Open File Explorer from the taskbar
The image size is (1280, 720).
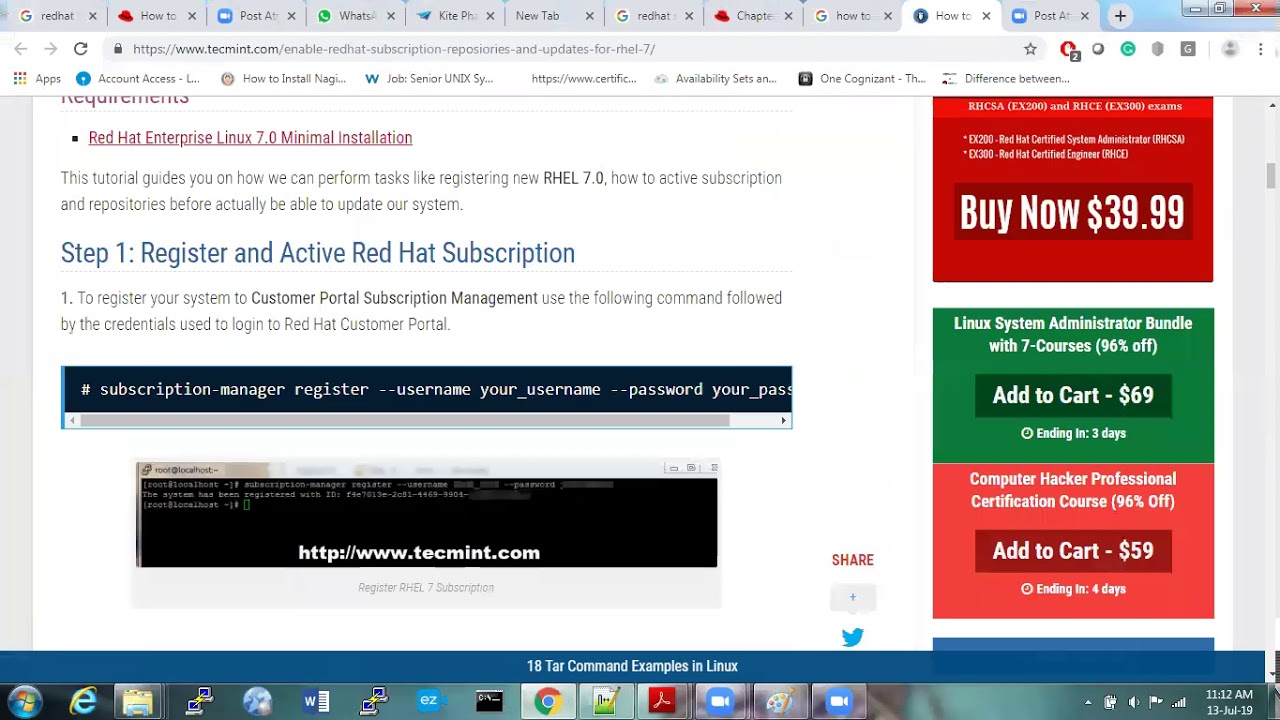coord(137,701)
